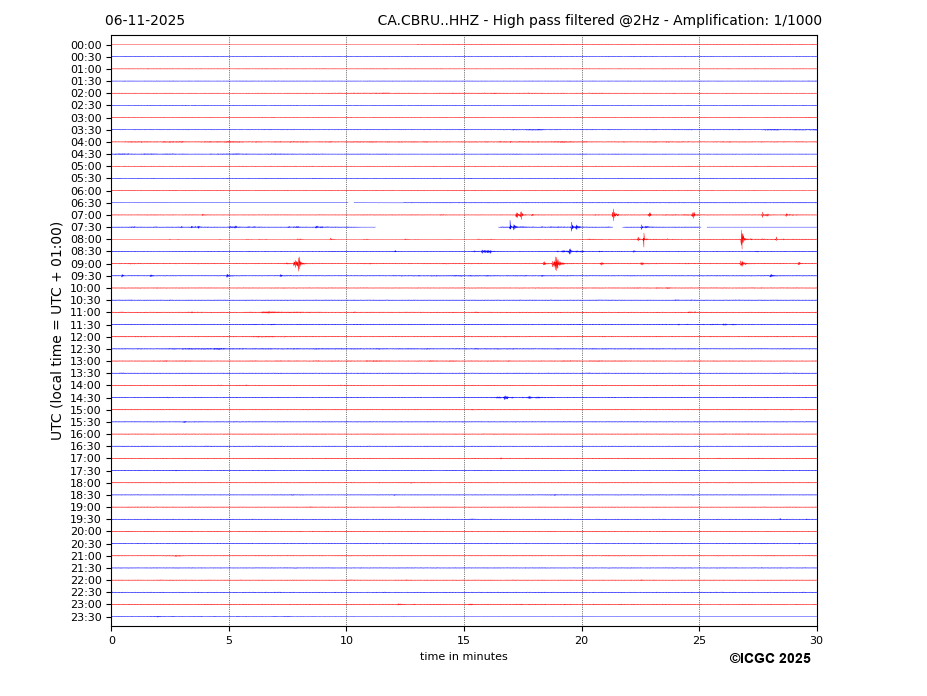Screen dimensions: 927x696
Task: Click the x-axis tick label 0
Action: (x=112, y=640)
